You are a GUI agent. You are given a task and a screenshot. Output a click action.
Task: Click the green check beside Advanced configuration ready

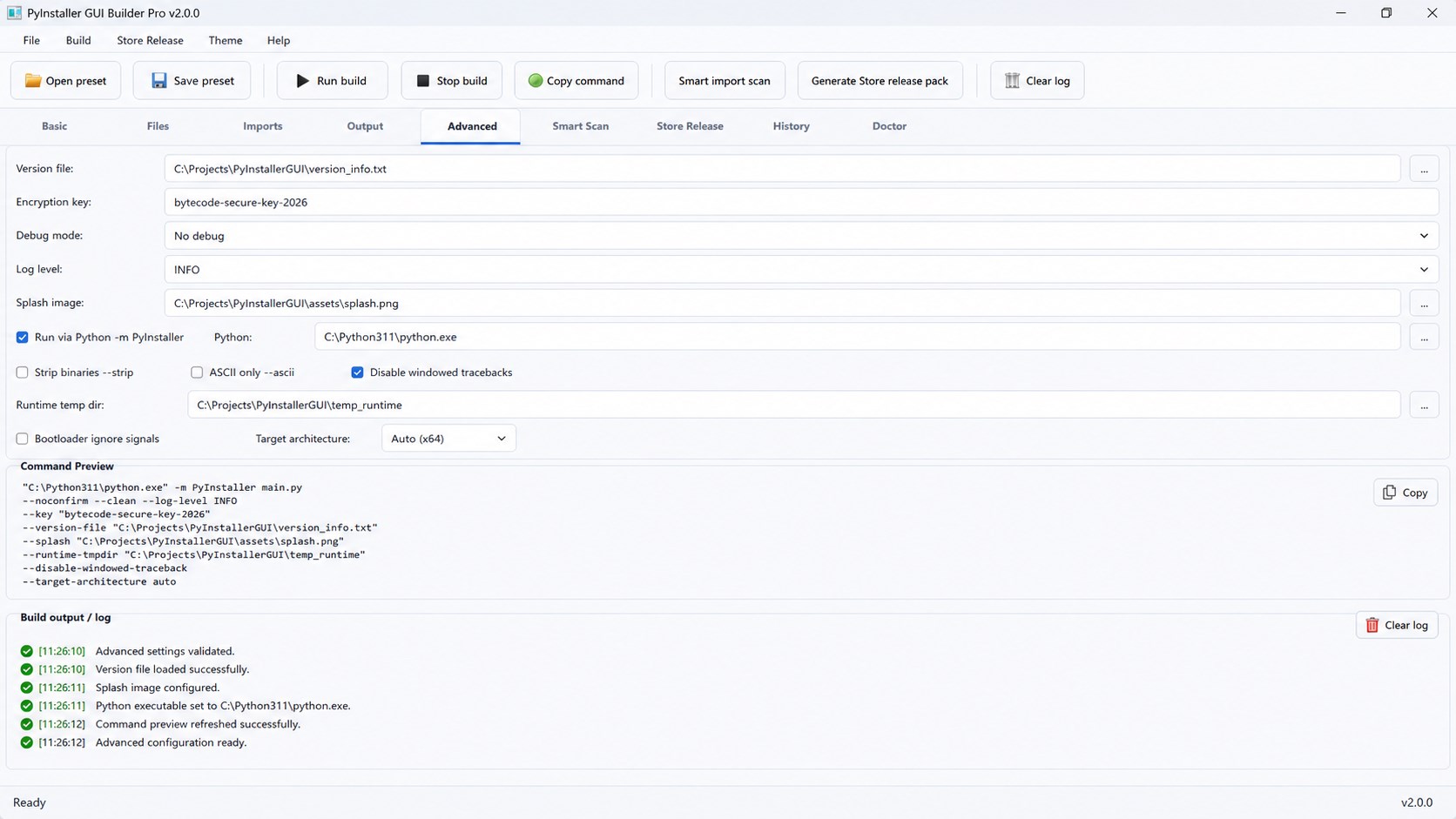[27, 742]
